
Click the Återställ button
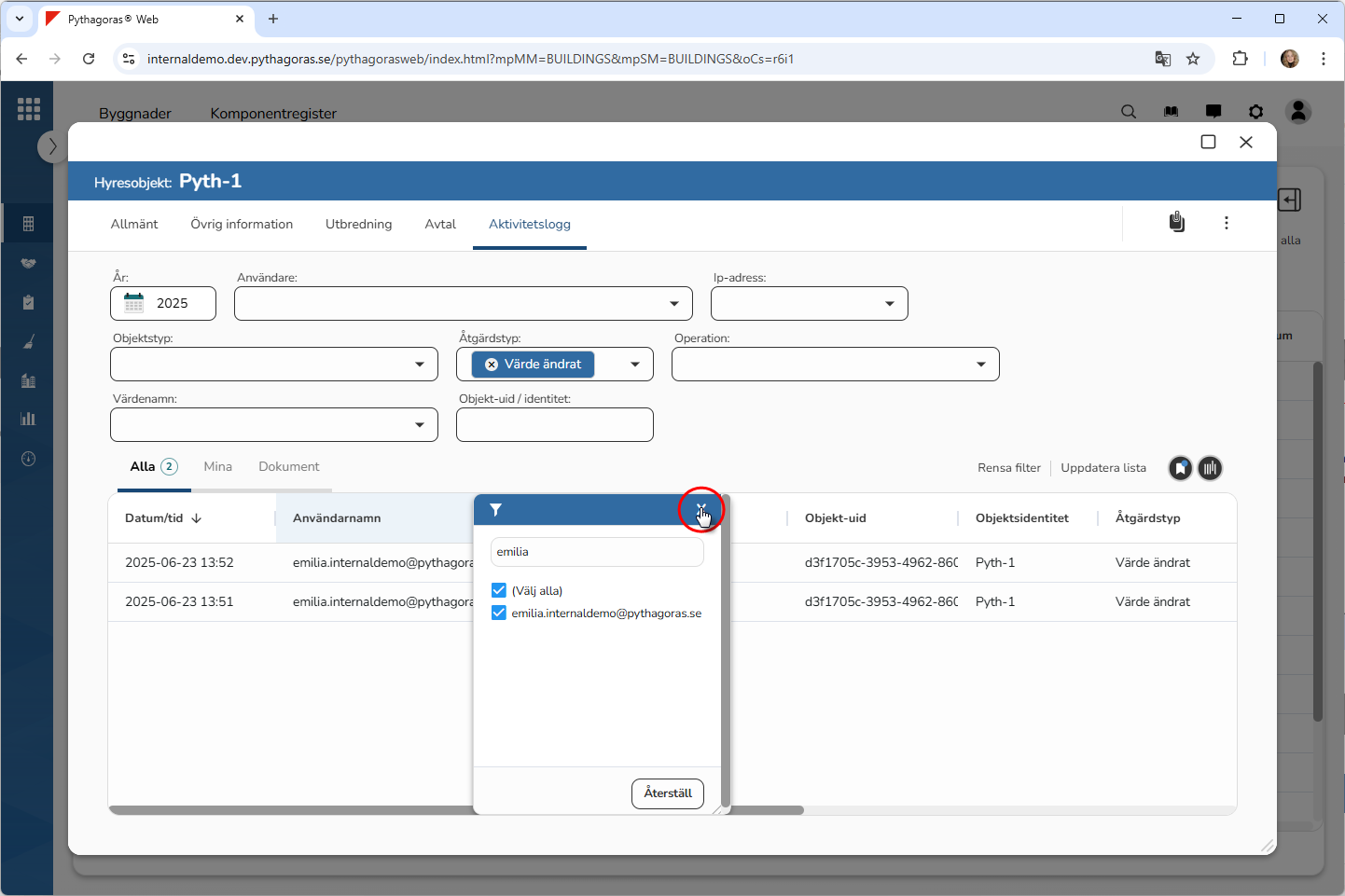click(668, 793)
